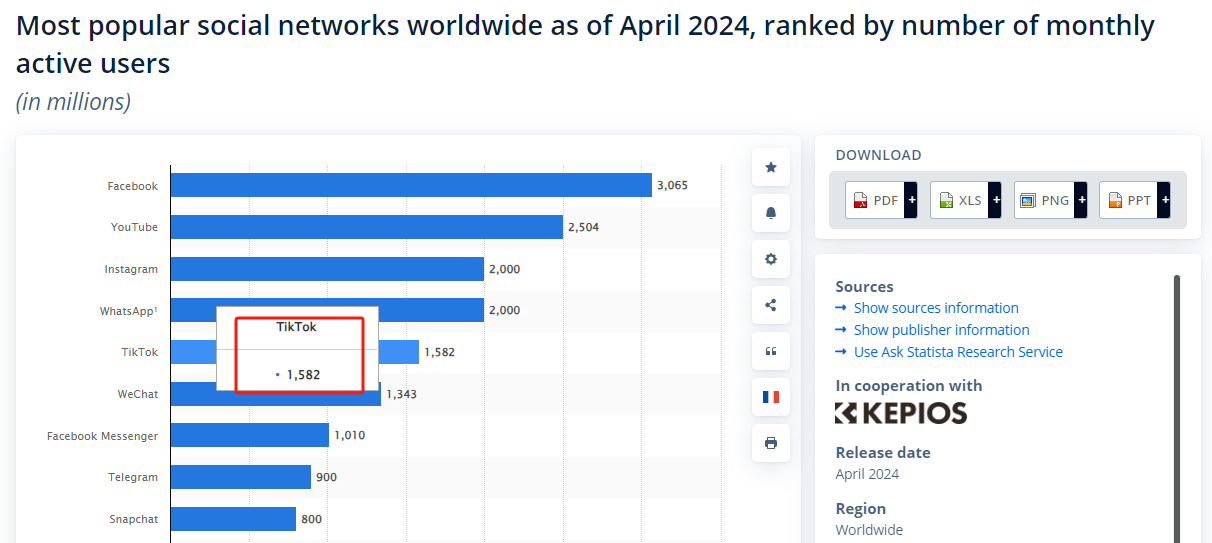Click the Kepios logo
The image size is (1212, 543).
(x=901, y=413)
